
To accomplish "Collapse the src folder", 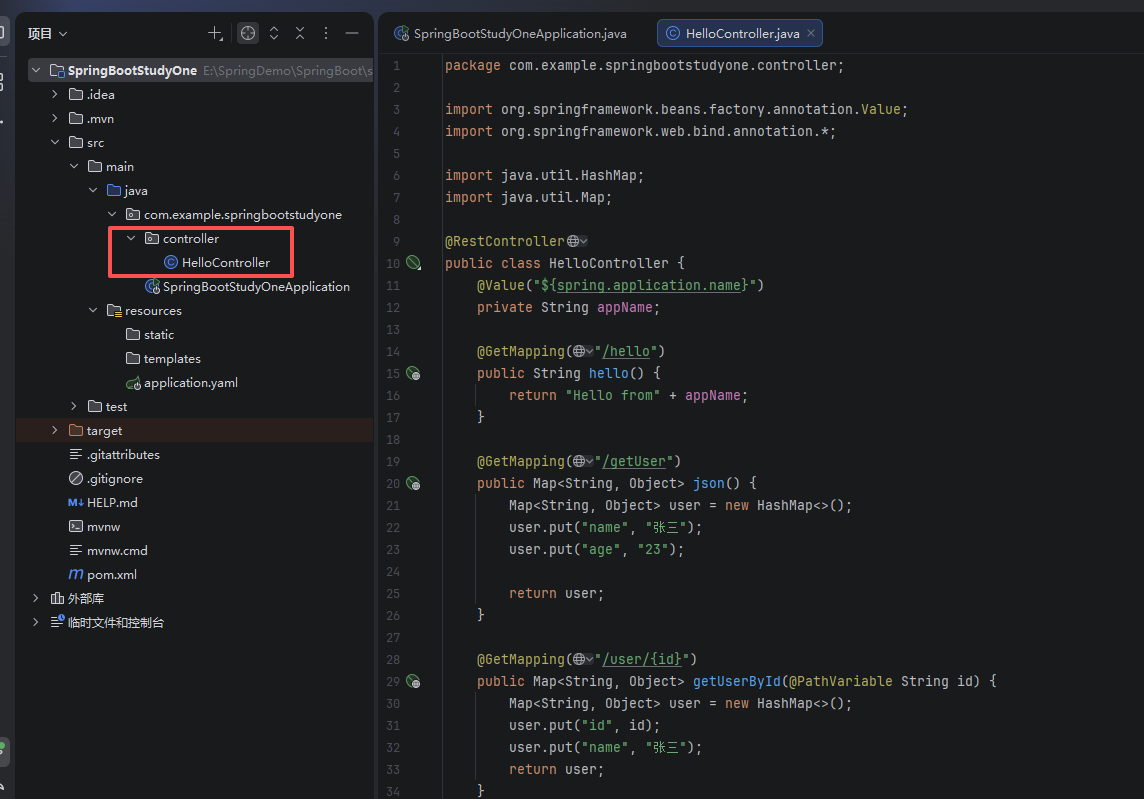I will [x=55, y=142].
